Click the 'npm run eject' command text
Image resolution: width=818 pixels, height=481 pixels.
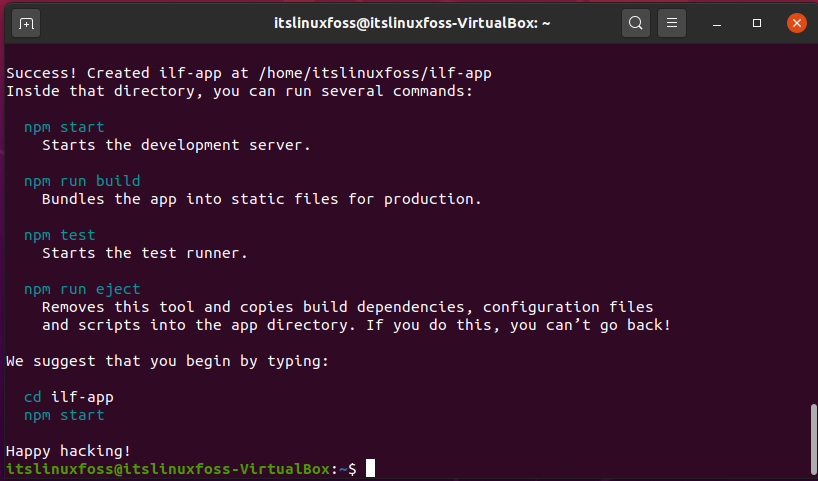pos(82,290)
